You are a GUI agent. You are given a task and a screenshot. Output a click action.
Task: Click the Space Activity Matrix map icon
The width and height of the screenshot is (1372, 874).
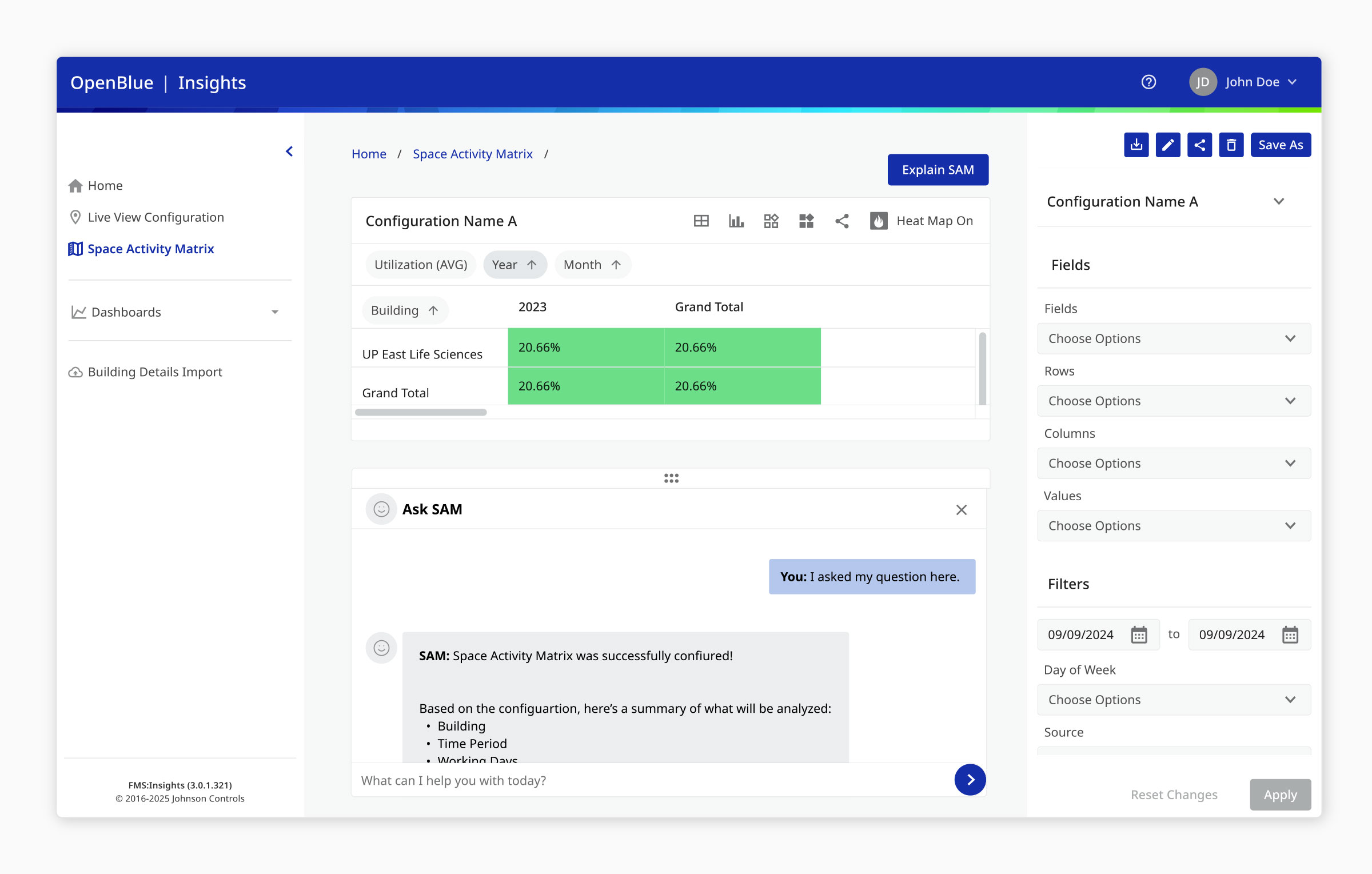[x=75, y=249]
